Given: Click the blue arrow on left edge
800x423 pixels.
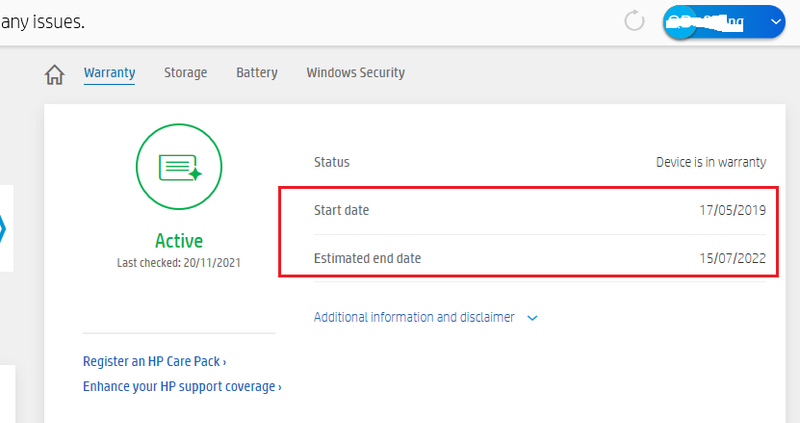Looking at the screenshot, I should click(x=3, y=229).
